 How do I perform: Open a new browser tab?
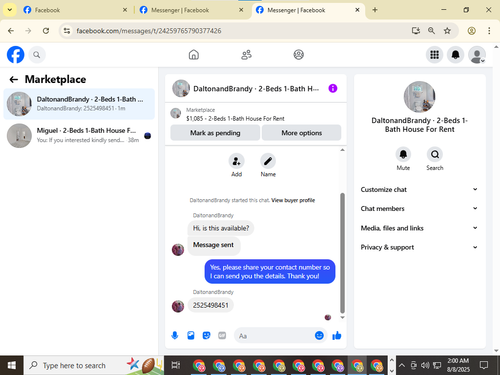coord(375,10)
